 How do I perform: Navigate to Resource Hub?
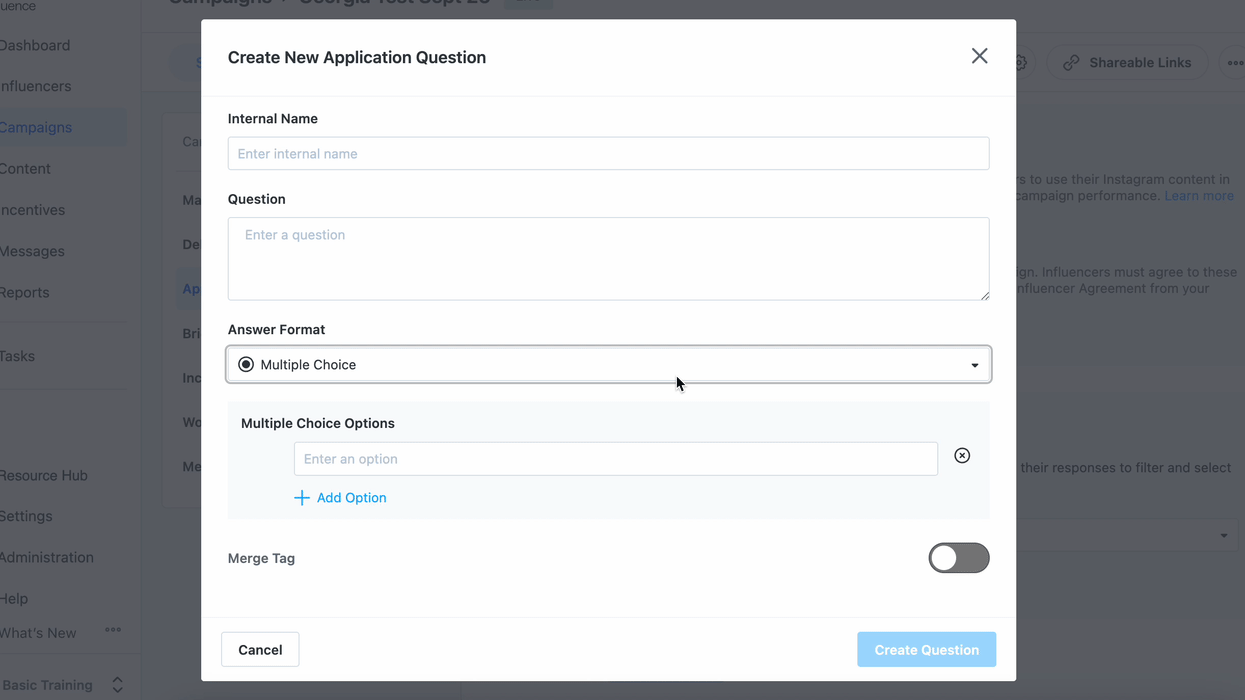[44, 476]
